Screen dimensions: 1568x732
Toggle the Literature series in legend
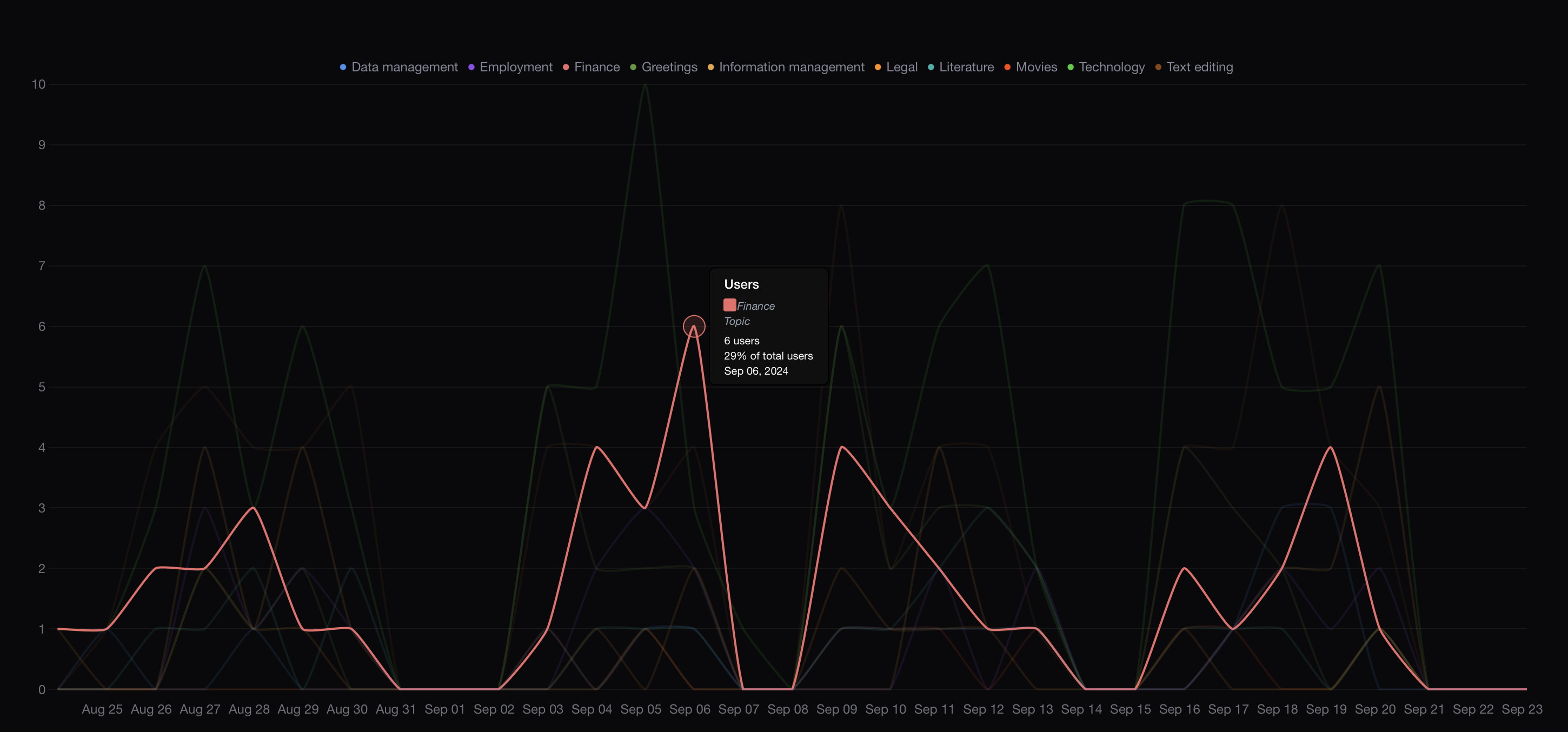tap(966, 67)
